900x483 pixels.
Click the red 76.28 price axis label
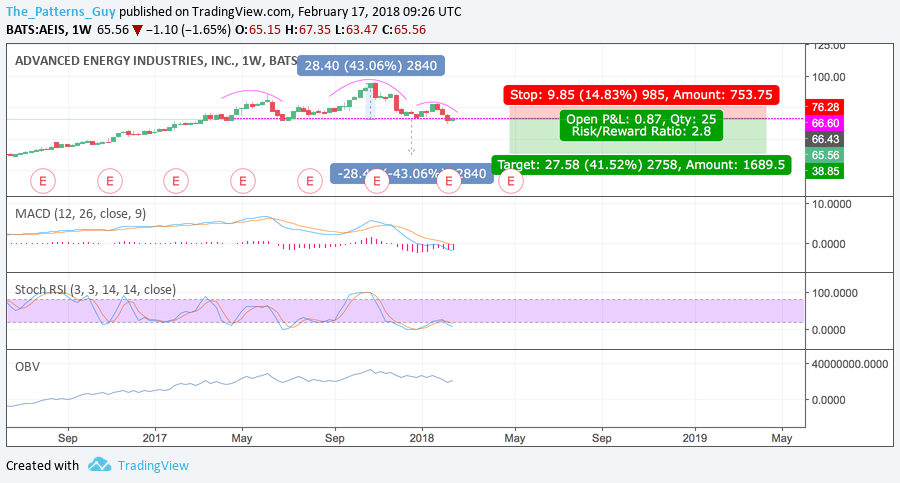(x=825, y=107)
